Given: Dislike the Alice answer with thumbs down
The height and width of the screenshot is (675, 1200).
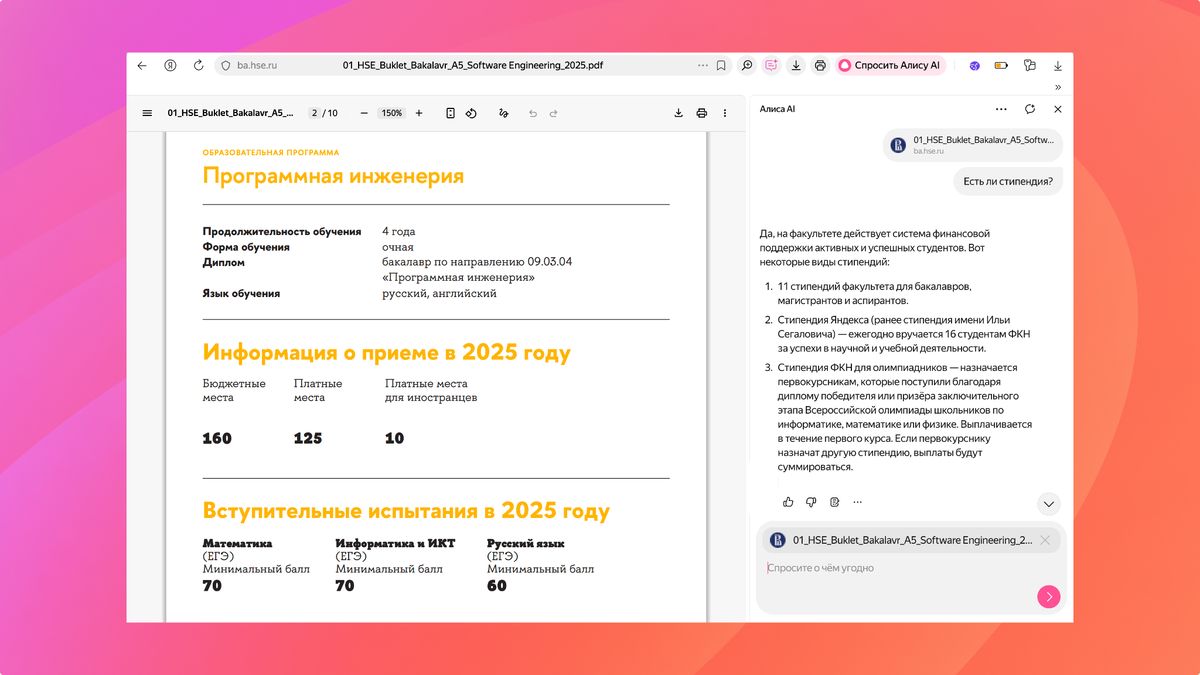Looking at the screenshot, I should pyautogui.click(x=811, y=502).
